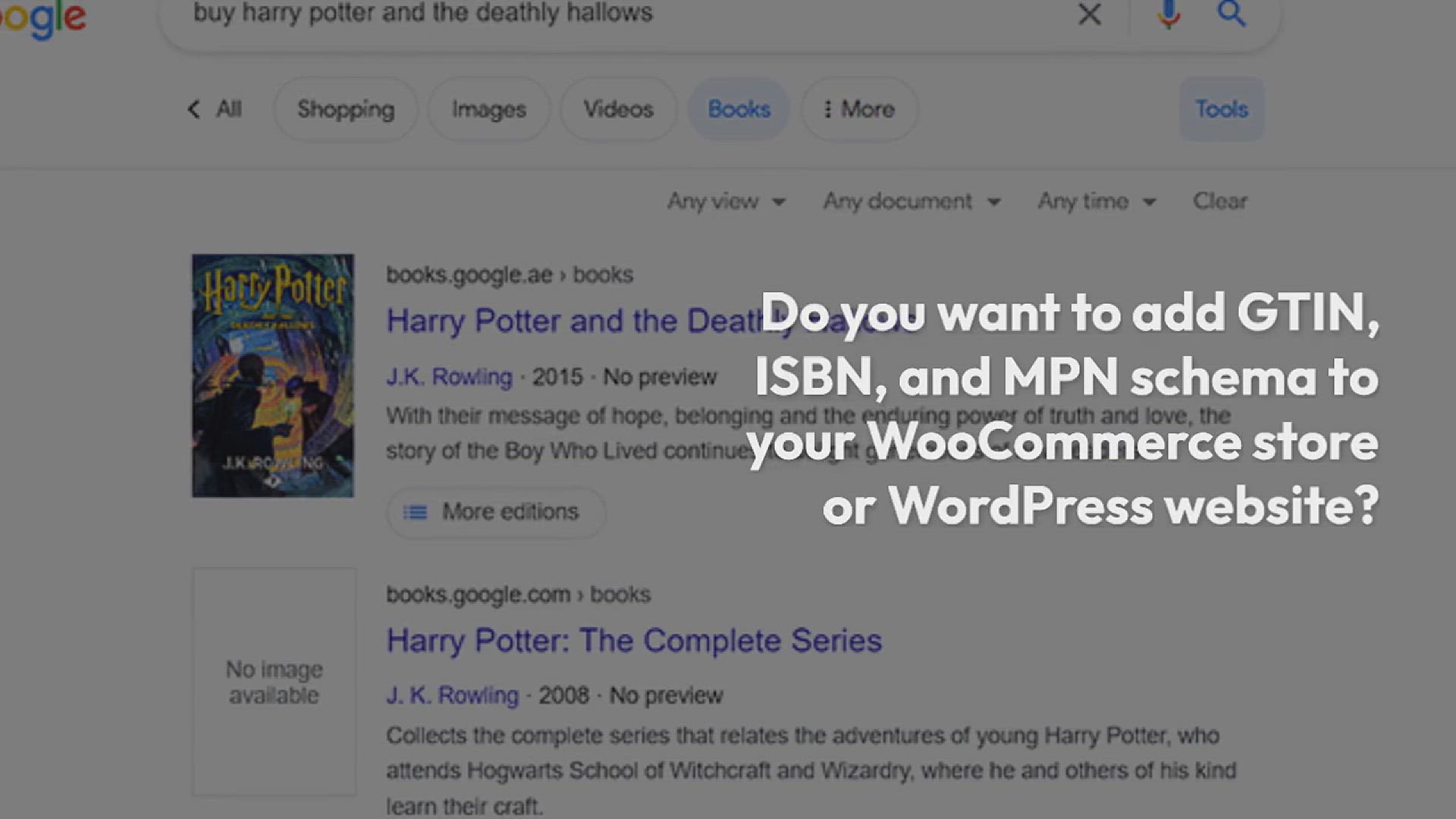Open Harry Potter: The Complete Series result
Image resolution: width=1456 pixels, height=819 pixels.
(x=634, y=641)
